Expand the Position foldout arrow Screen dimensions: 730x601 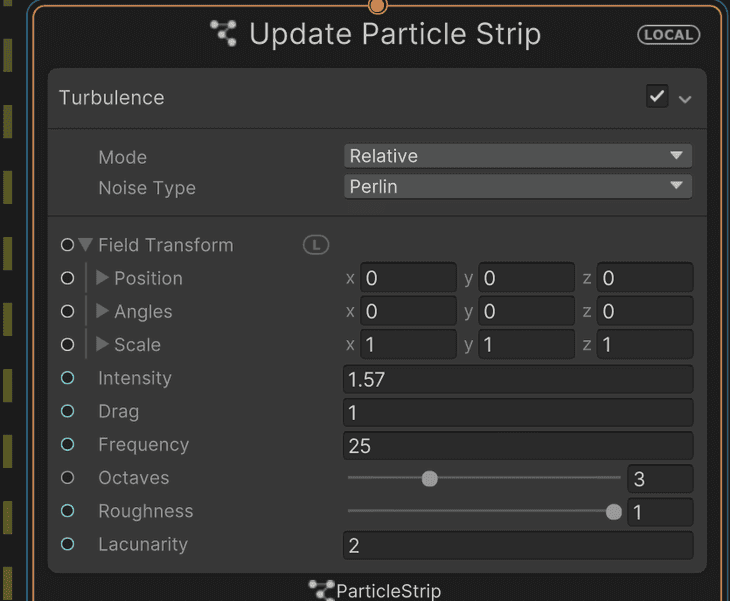click(102, 278)
